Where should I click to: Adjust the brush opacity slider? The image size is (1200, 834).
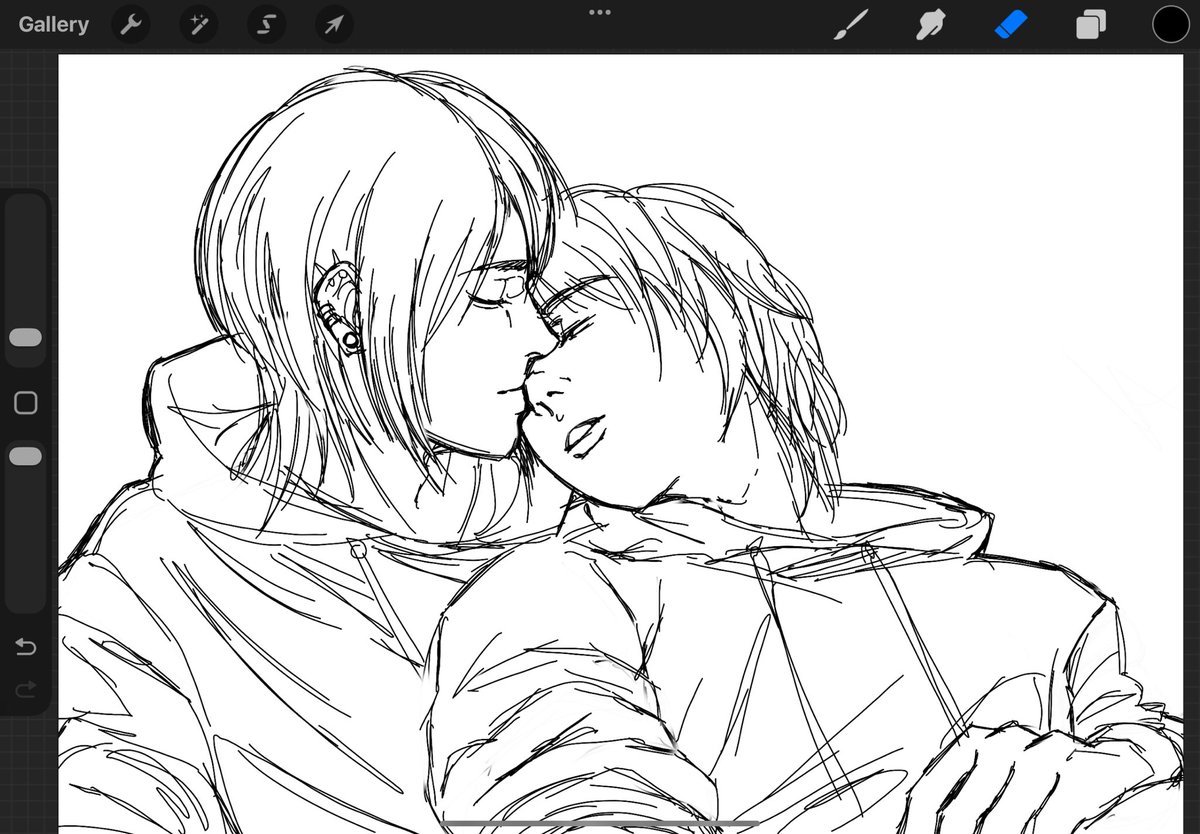tap(26, 456)
